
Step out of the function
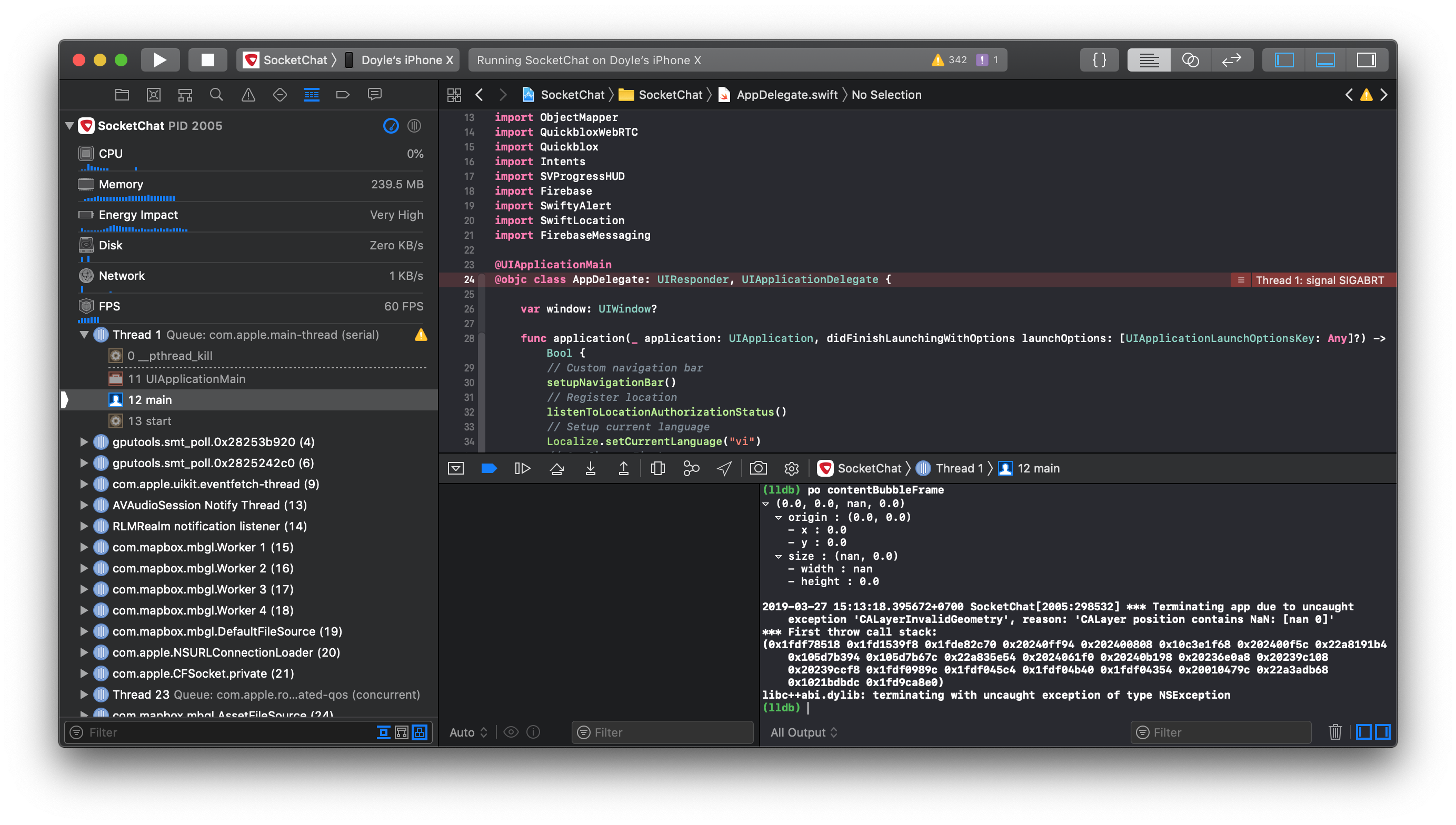[623, 469]
